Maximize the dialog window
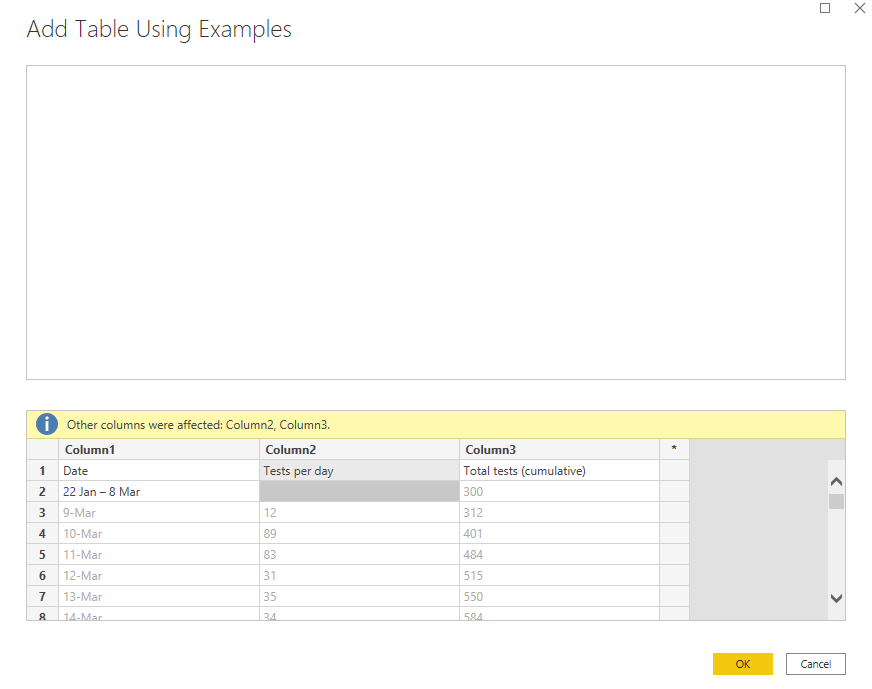Screen dimensions: 872x689 pyautogui.click(x=825, y=8)
